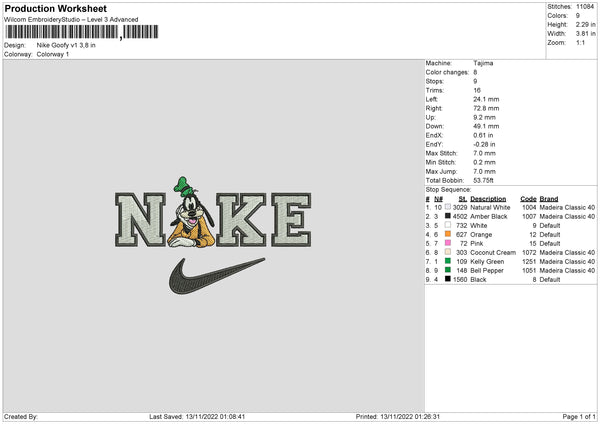Screen dimensions: 600x424
Task: Select the 'Colorway 1' value
Action: pyautogui.click(x=53, y=54)
